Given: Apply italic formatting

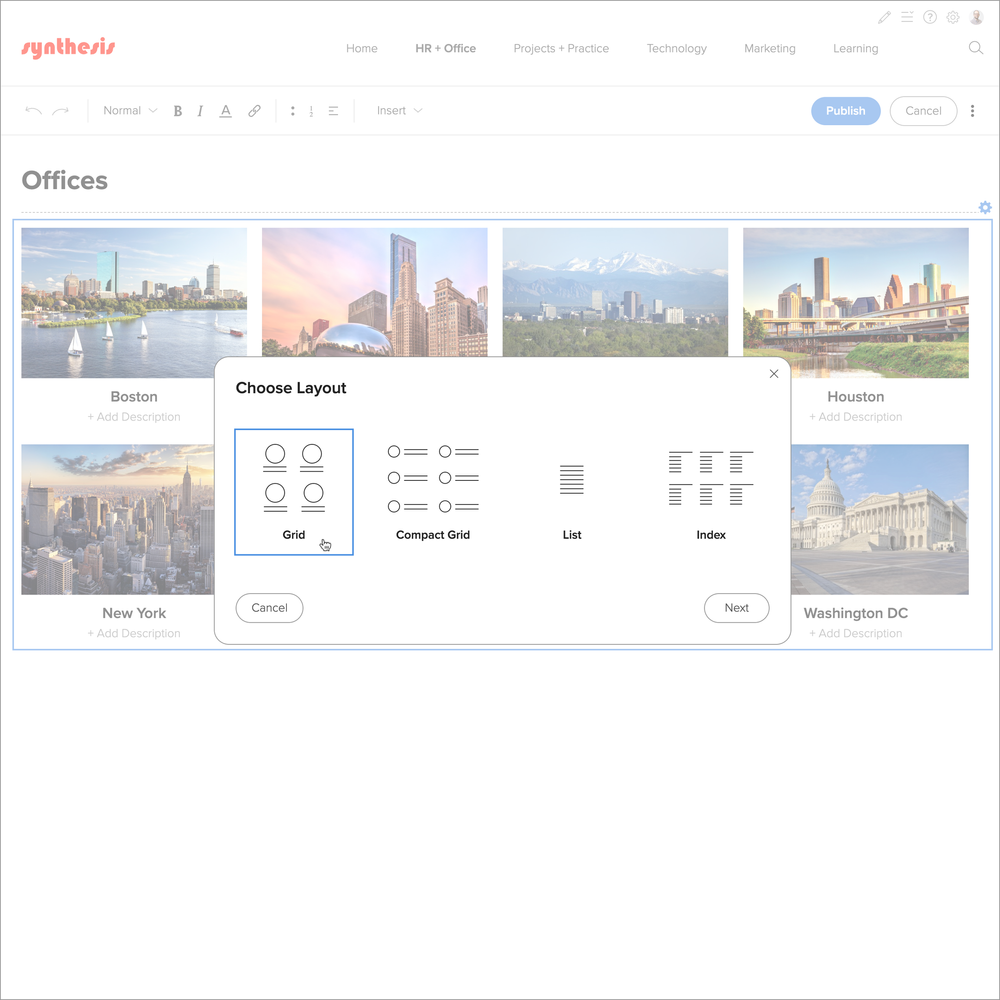Looking at the screenshot, I should [200, 110].
